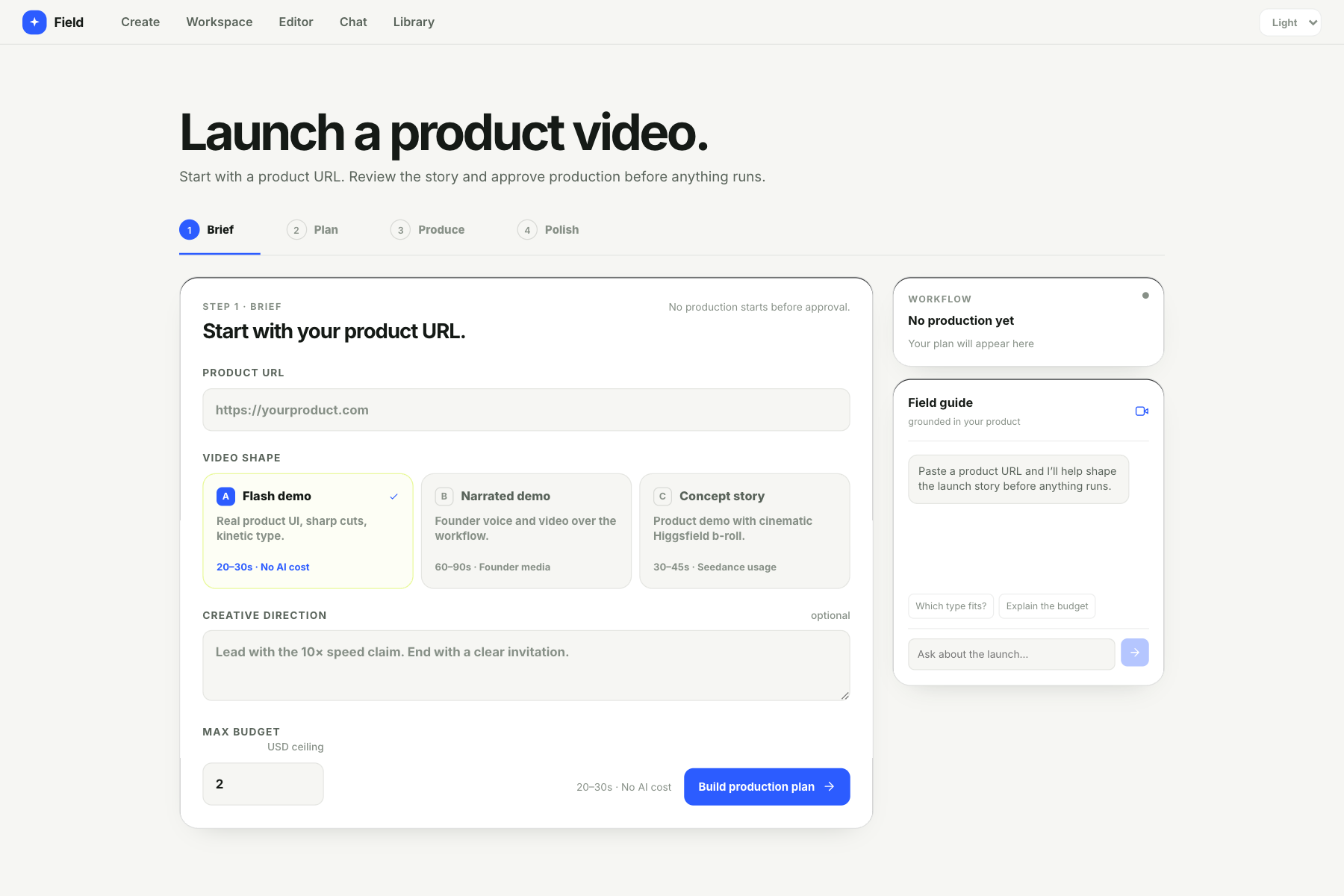1344x896 pixels.
Task: Open the Light theme dropdown
Action: pyautogui.click(x=1290, y=22)
